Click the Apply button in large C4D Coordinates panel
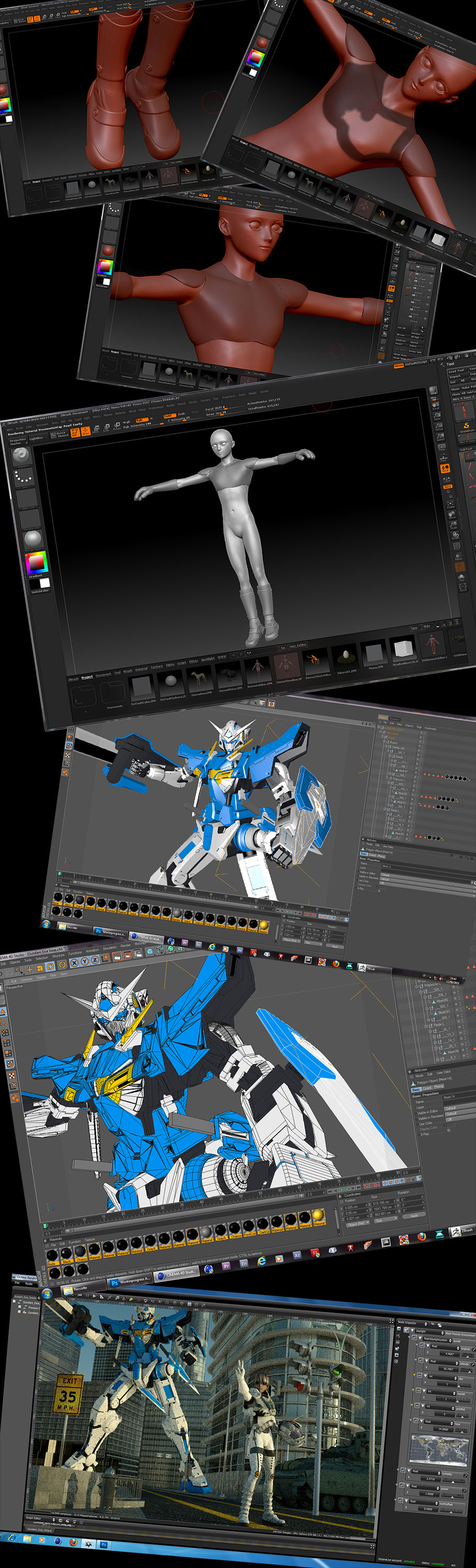Image resolution: width=476 pixels, height=1568 pixels. click(414, 1216)
